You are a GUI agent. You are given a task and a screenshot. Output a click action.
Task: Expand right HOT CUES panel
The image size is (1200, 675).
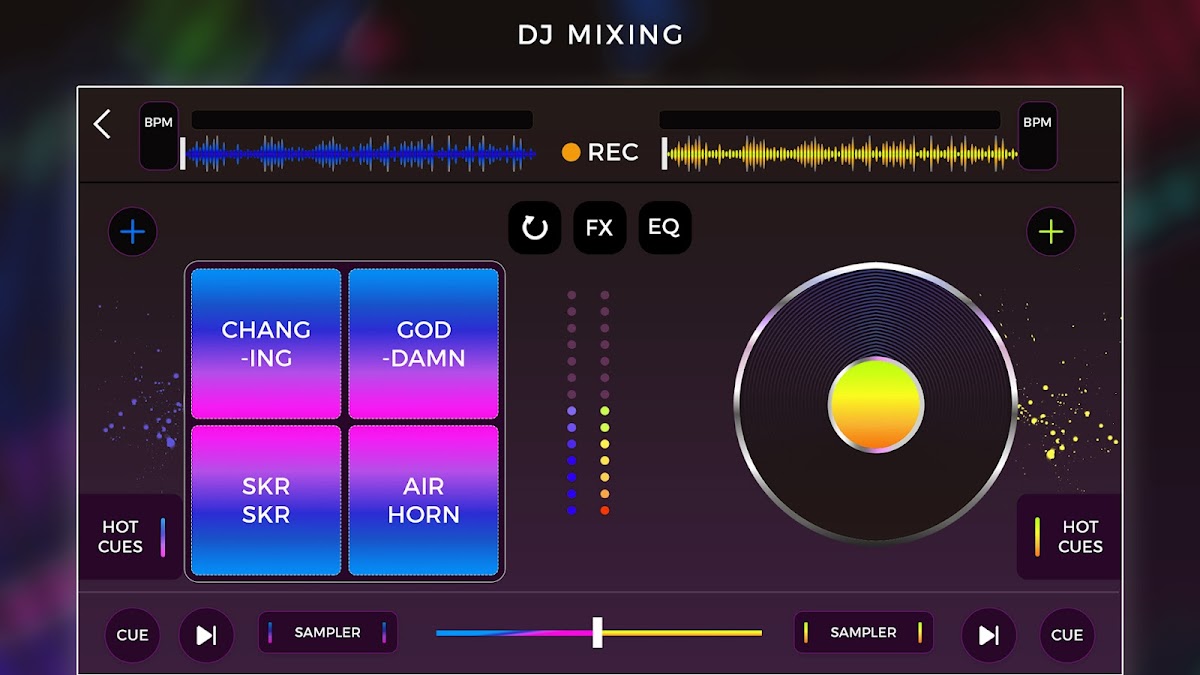(x=1069, y=537)
